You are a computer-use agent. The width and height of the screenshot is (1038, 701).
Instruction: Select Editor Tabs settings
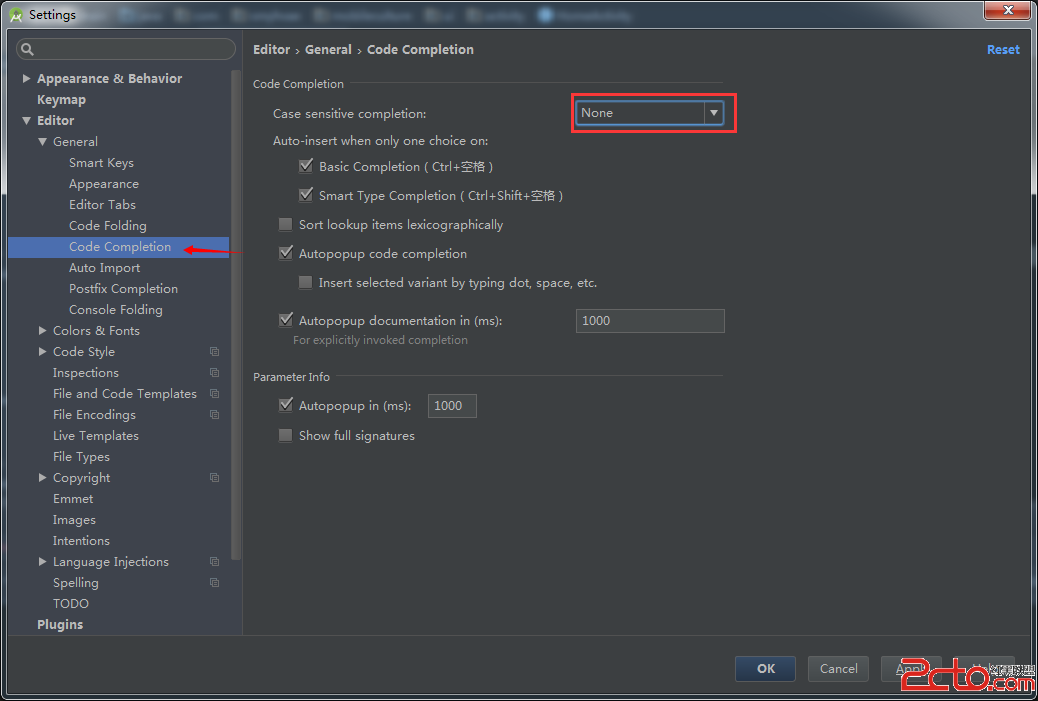pyautogui.click(x=103, y=205)
